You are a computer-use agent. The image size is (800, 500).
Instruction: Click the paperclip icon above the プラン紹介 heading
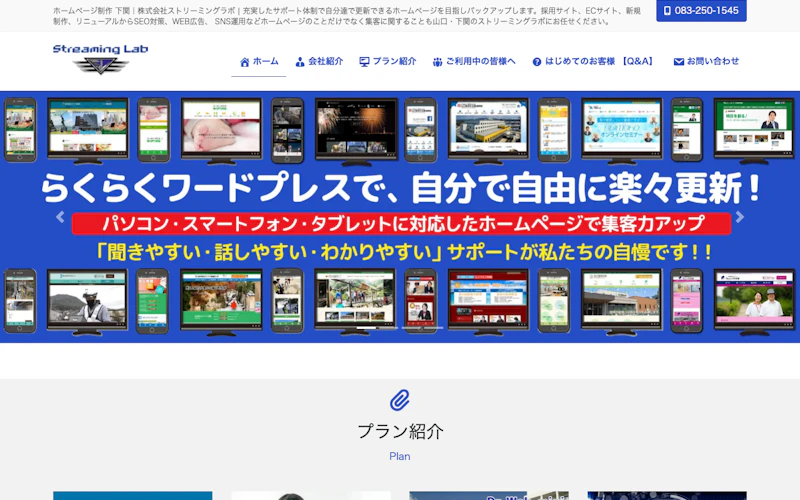(x=400, y=401)
